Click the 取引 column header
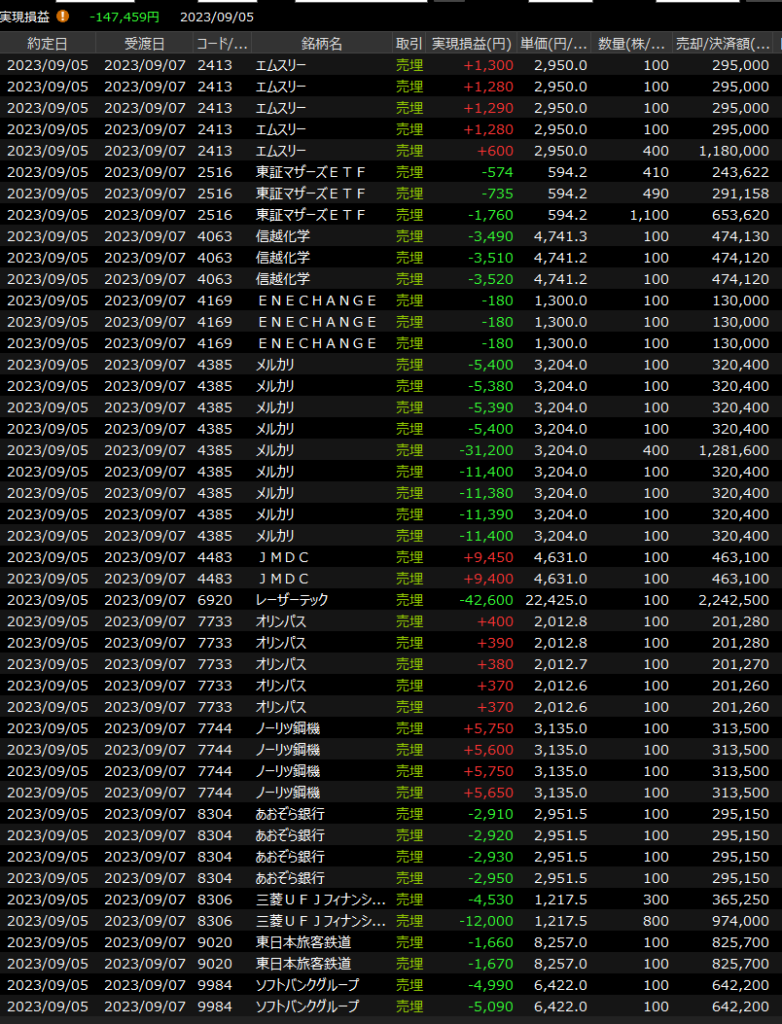782x1024 pixels. (408, 43)
